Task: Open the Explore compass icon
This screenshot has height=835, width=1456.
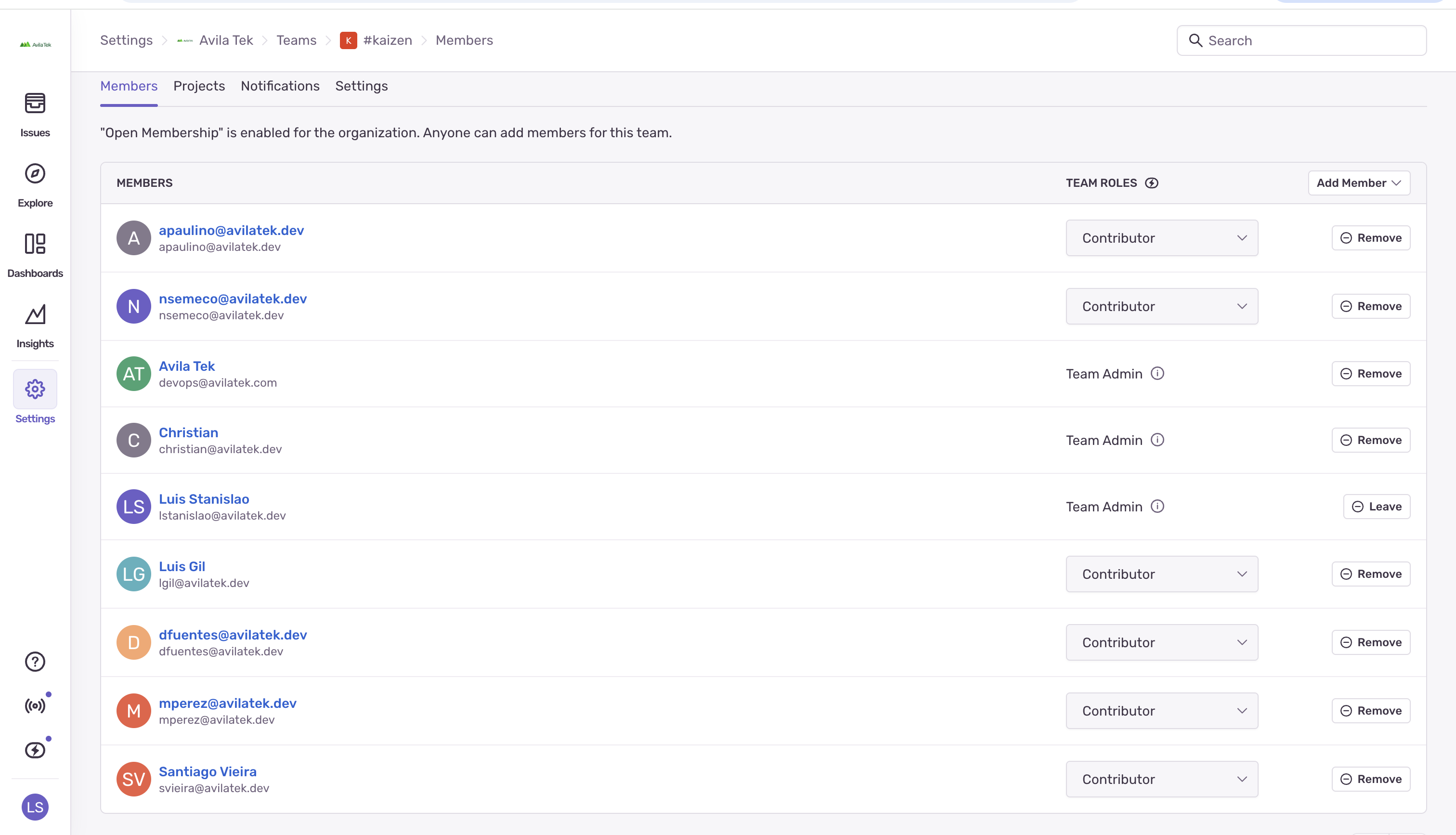Action: (x=35, y=174)
